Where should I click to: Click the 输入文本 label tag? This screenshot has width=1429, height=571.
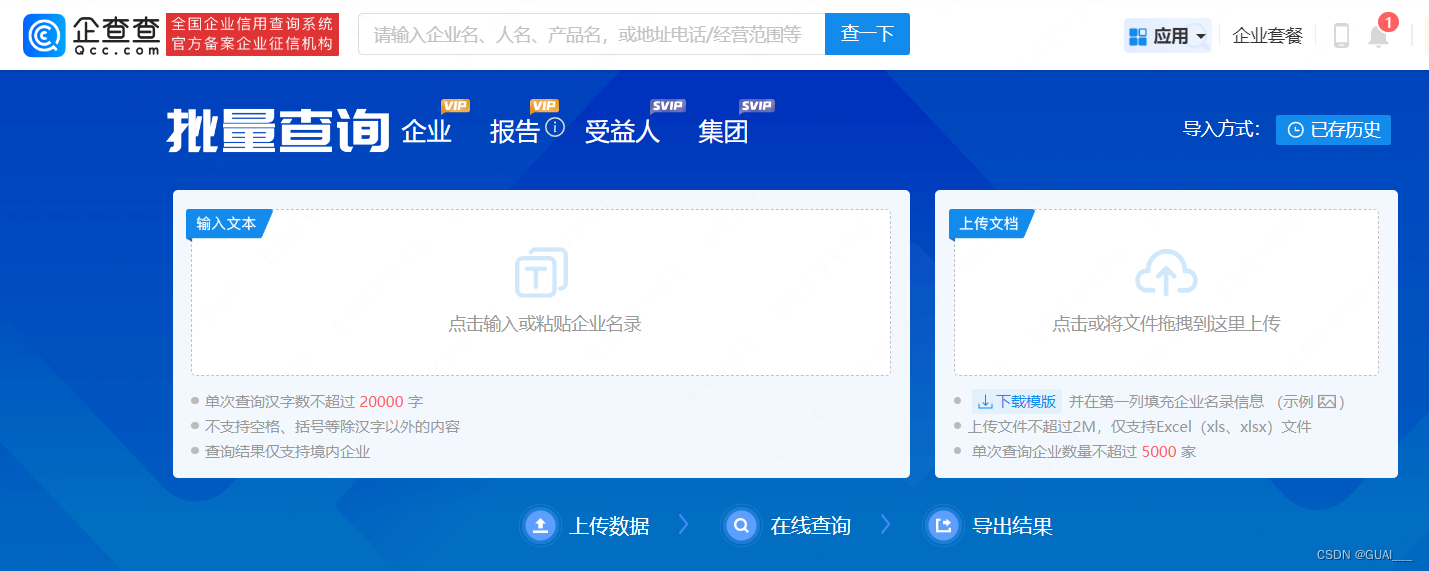pos(227,224)
